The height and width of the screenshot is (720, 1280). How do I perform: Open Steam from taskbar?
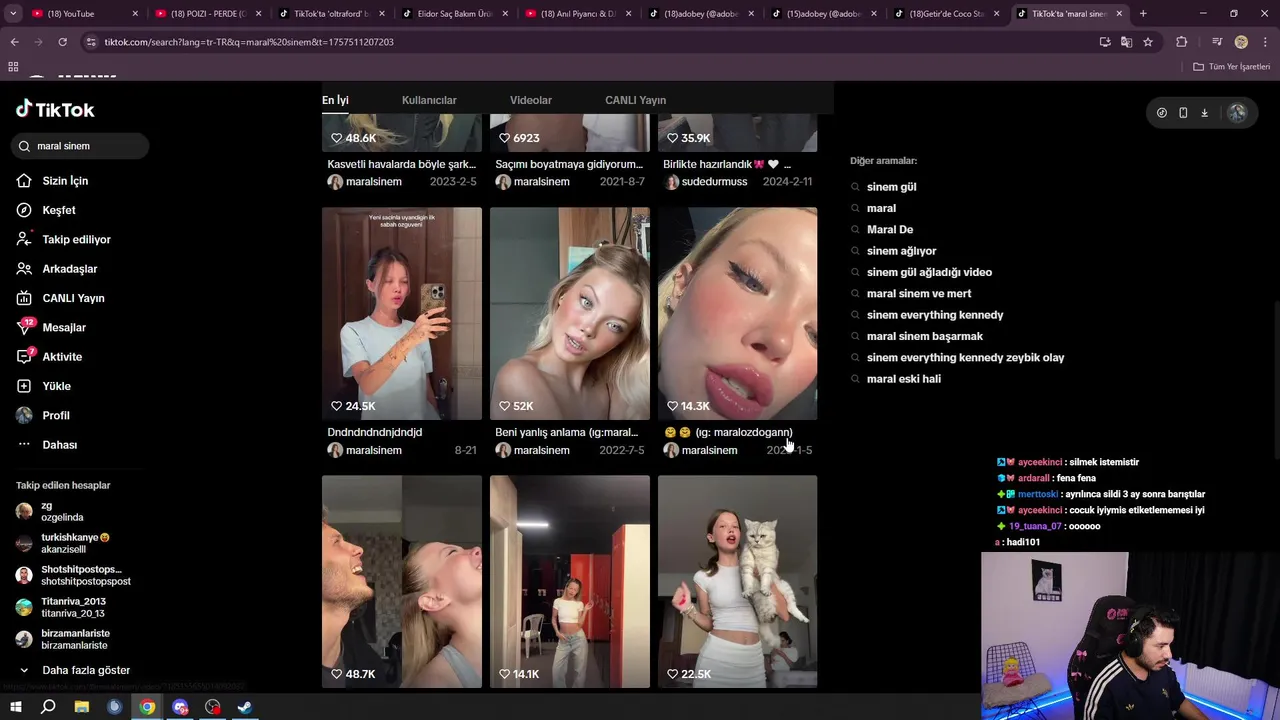pyautogui.click(x=244, y=707)
